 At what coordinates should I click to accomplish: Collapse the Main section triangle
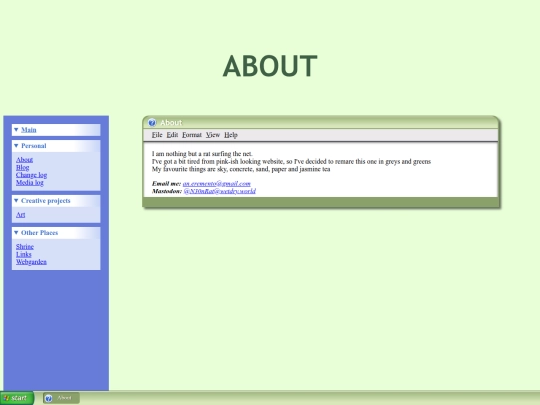[16, 130]
